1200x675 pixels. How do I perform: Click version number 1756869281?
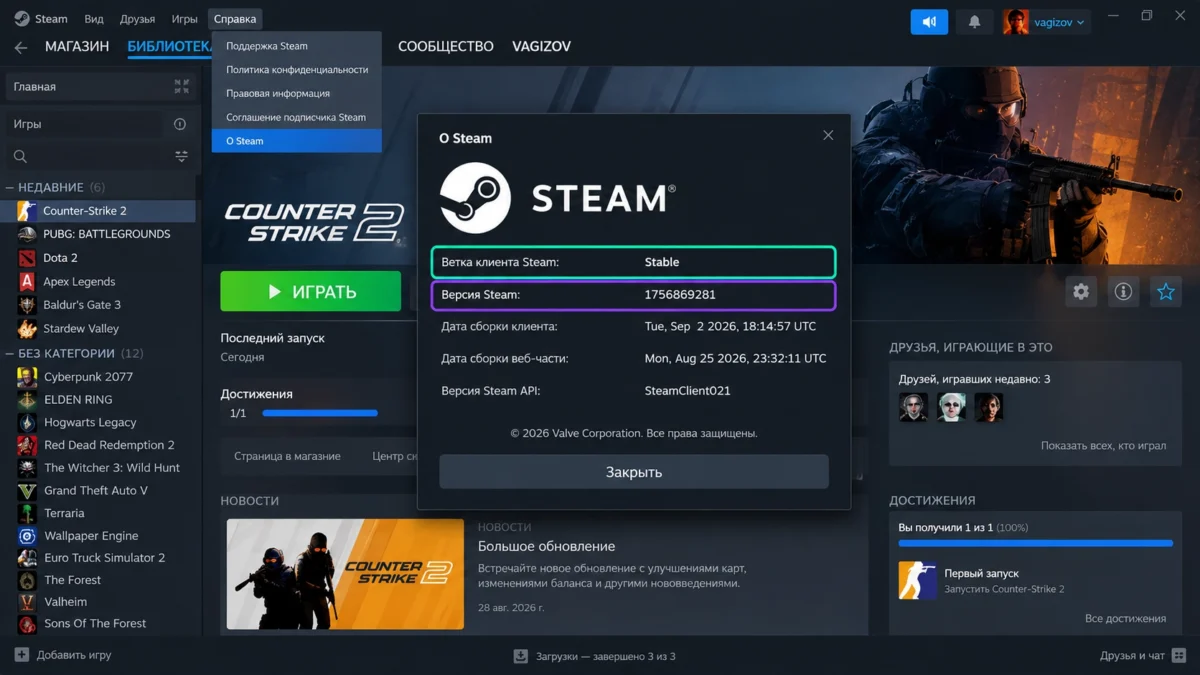680,295
